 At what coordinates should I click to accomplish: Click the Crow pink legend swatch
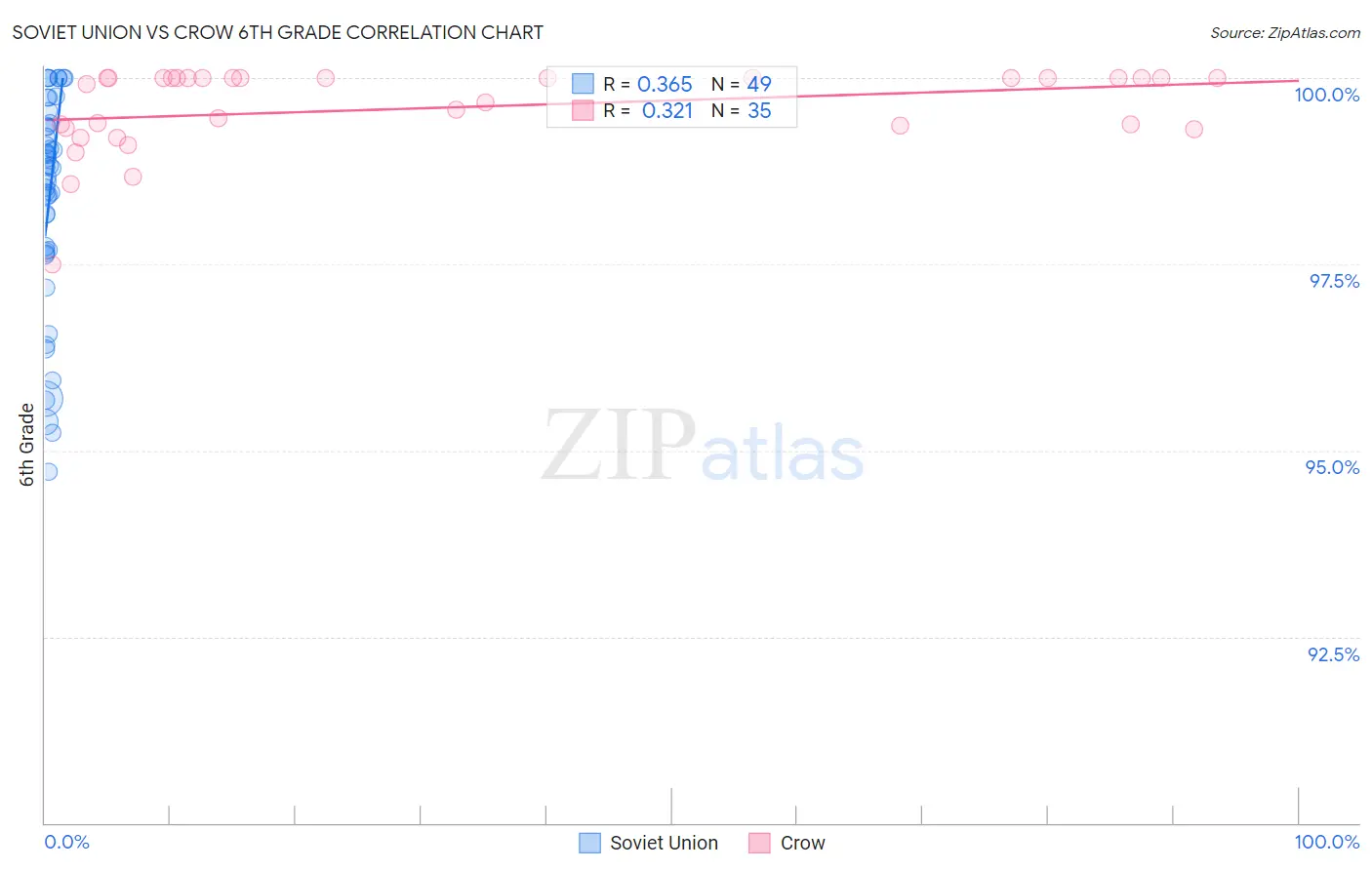pos(760,843)
